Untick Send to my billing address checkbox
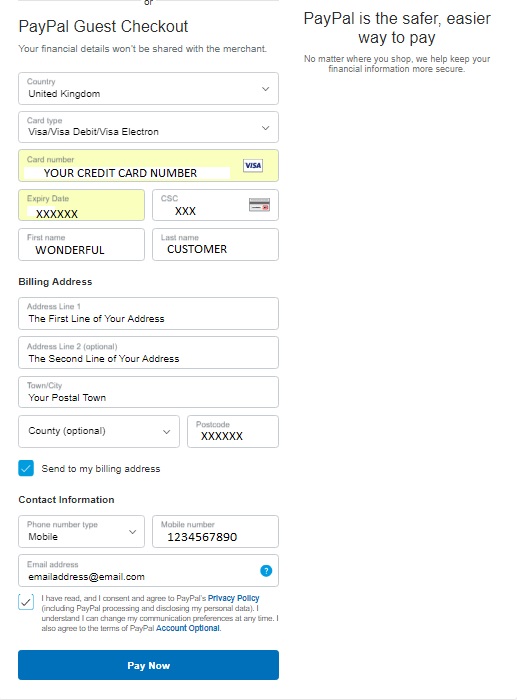The image size is (517, 700). click(26, 468)
